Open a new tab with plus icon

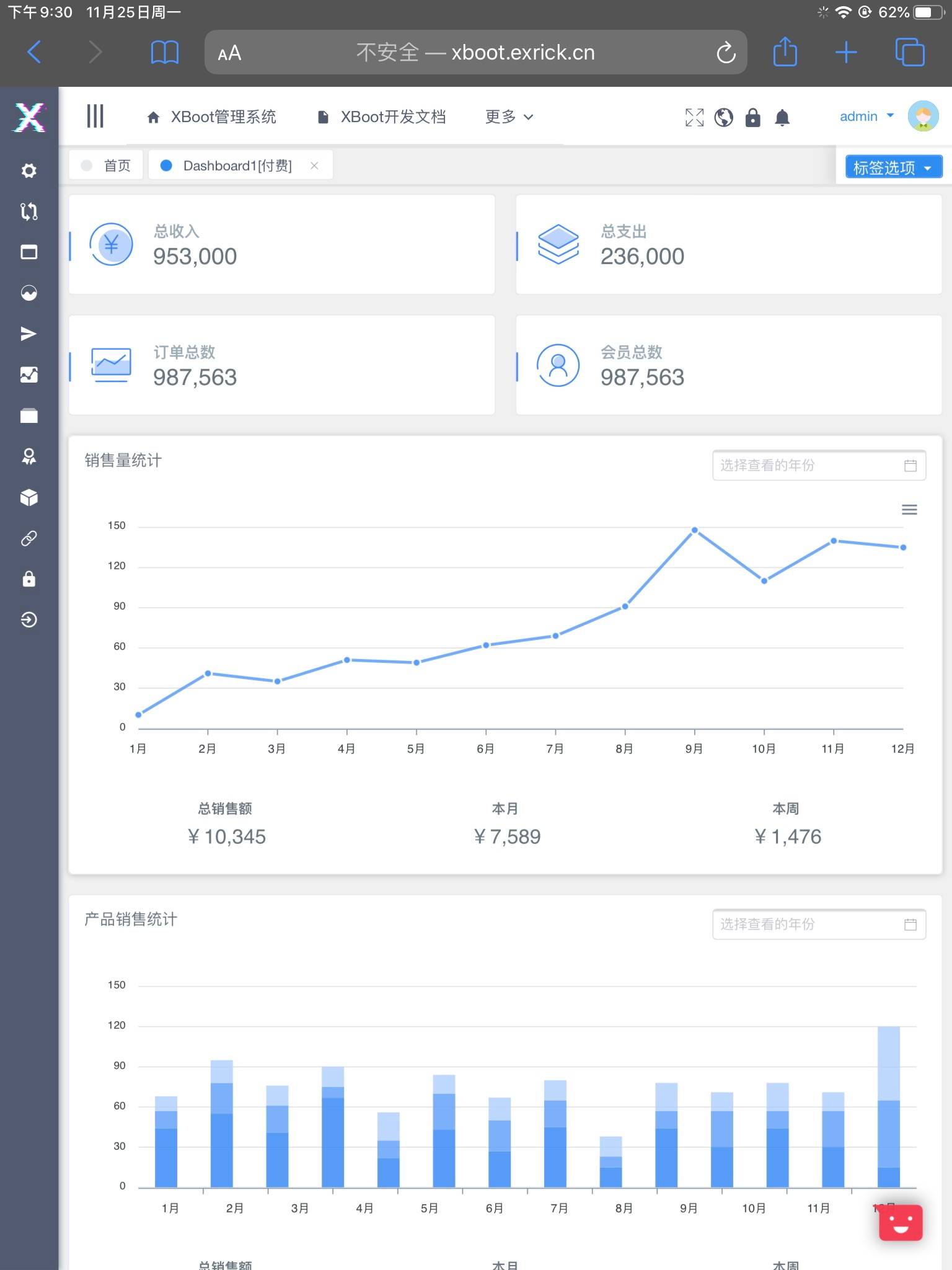[x=846, y=52]
